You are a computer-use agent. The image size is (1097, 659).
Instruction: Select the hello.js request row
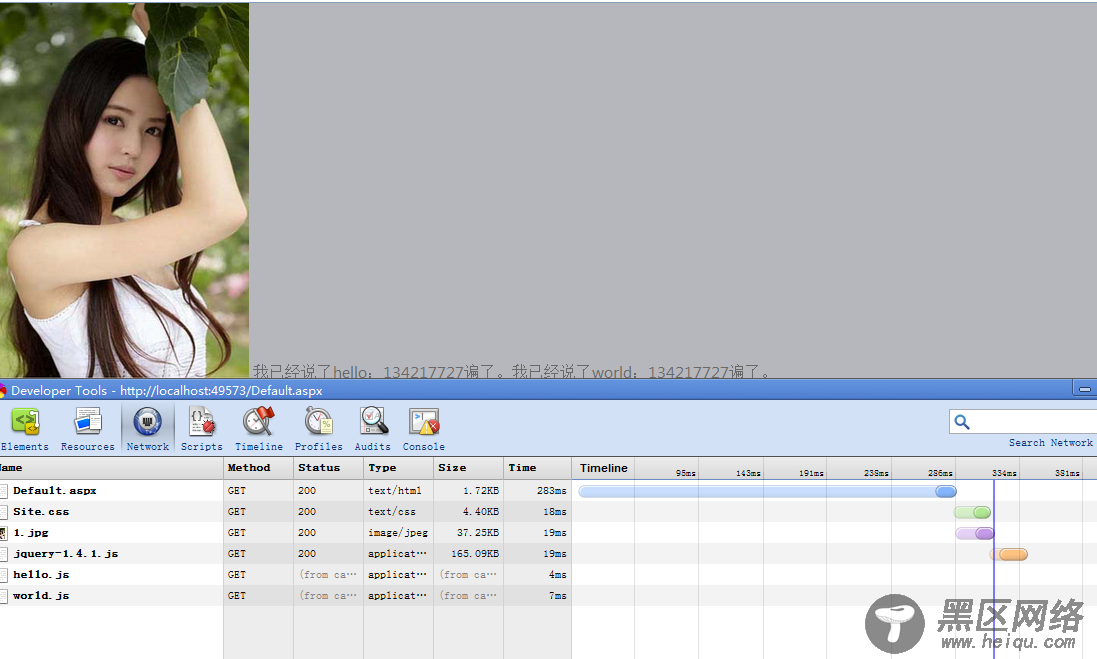(548, 574)
